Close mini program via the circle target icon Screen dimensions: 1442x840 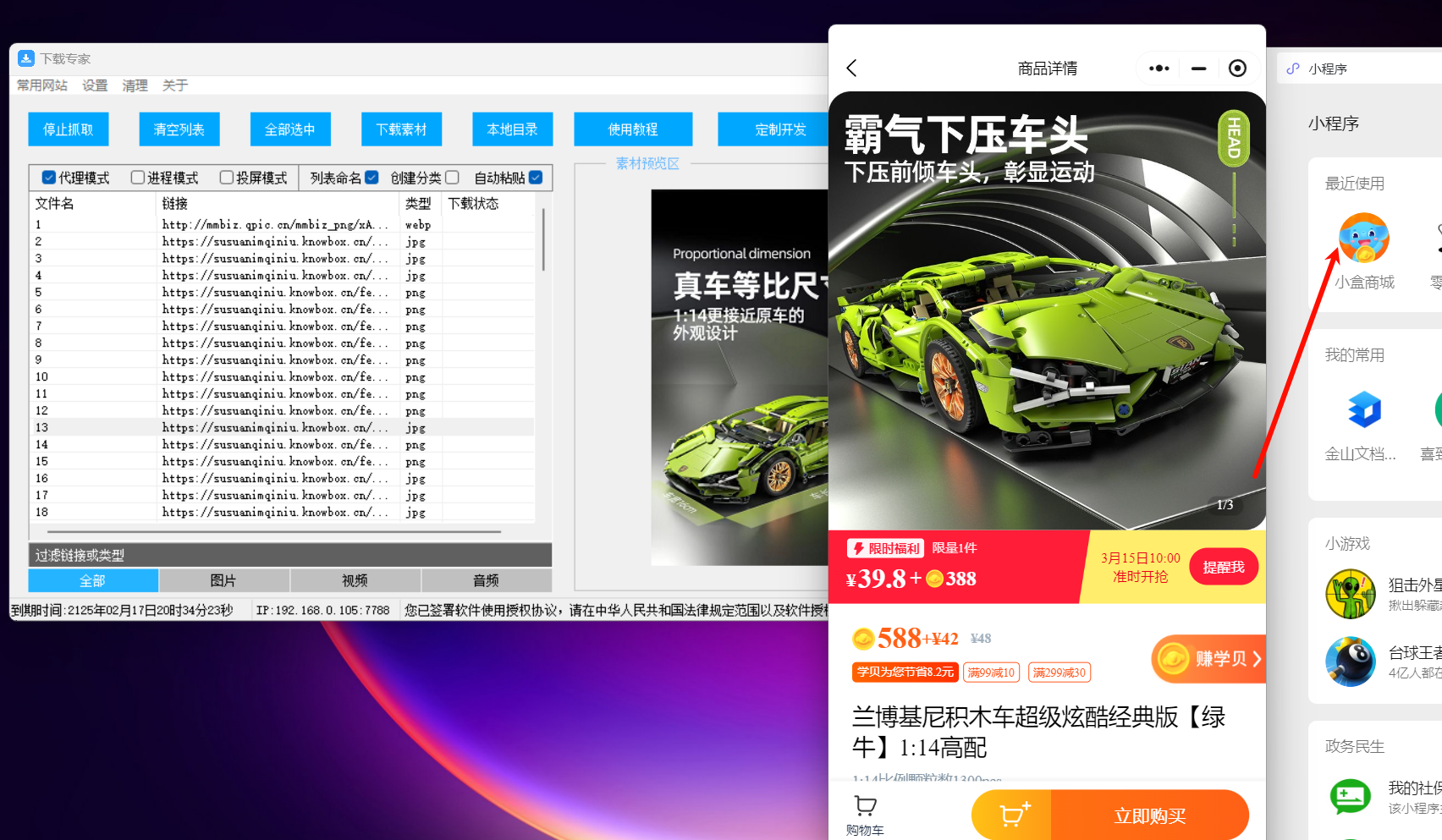pyautogui.click(x=1237, y=69)
